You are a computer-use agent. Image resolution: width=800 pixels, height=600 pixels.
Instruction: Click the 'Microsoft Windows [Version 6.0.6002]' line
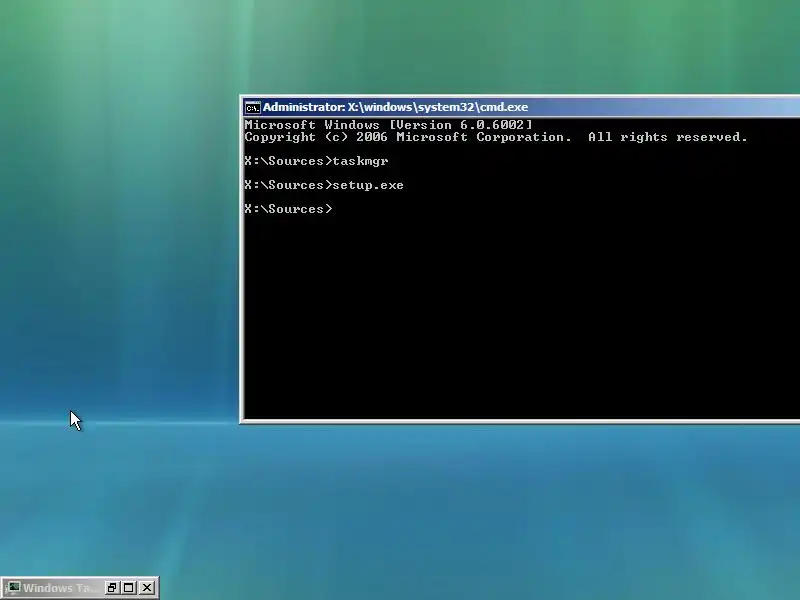point(388,125)
